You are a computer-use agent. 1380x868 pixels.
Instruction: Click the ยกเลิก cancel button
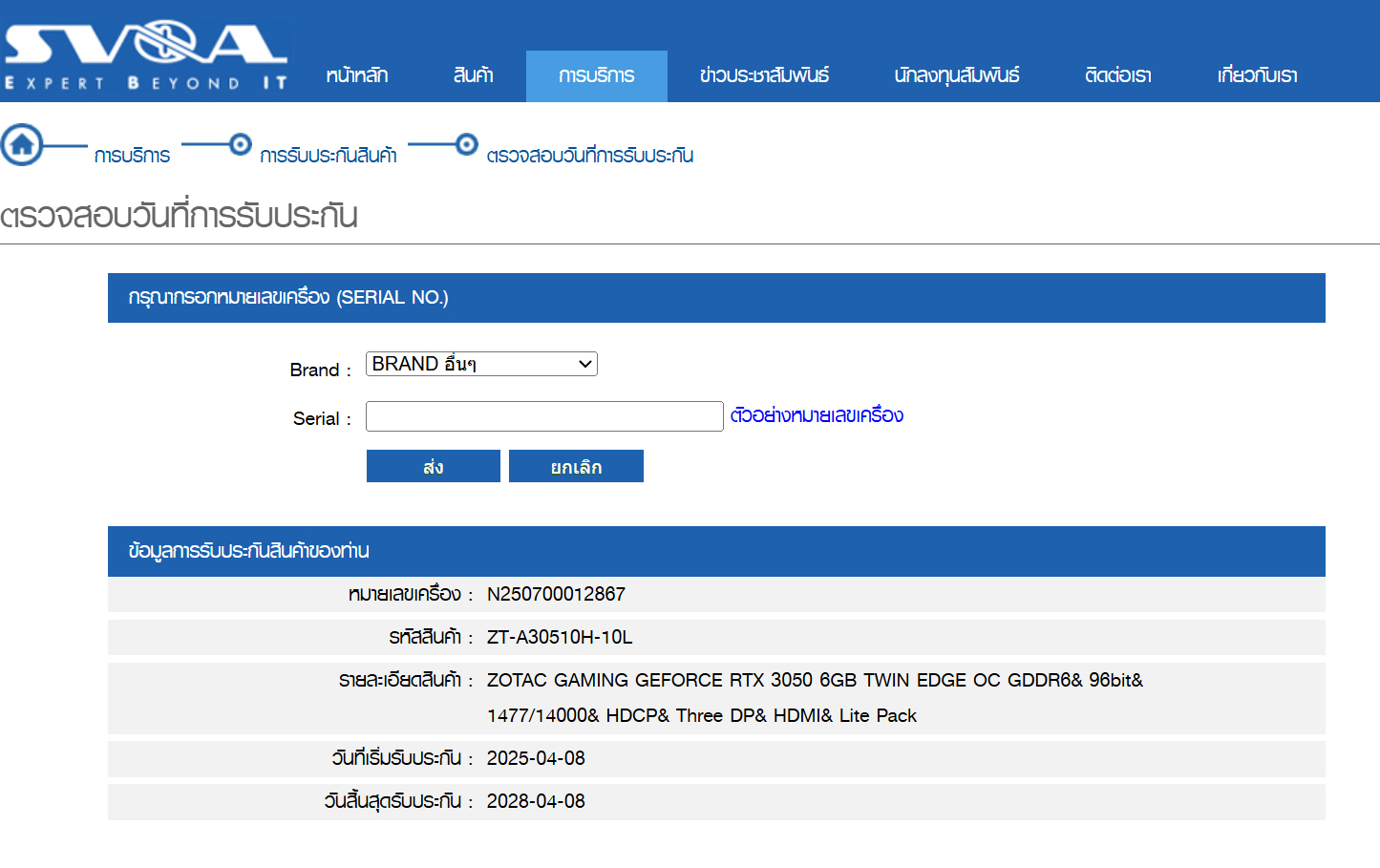pos(576,466)
